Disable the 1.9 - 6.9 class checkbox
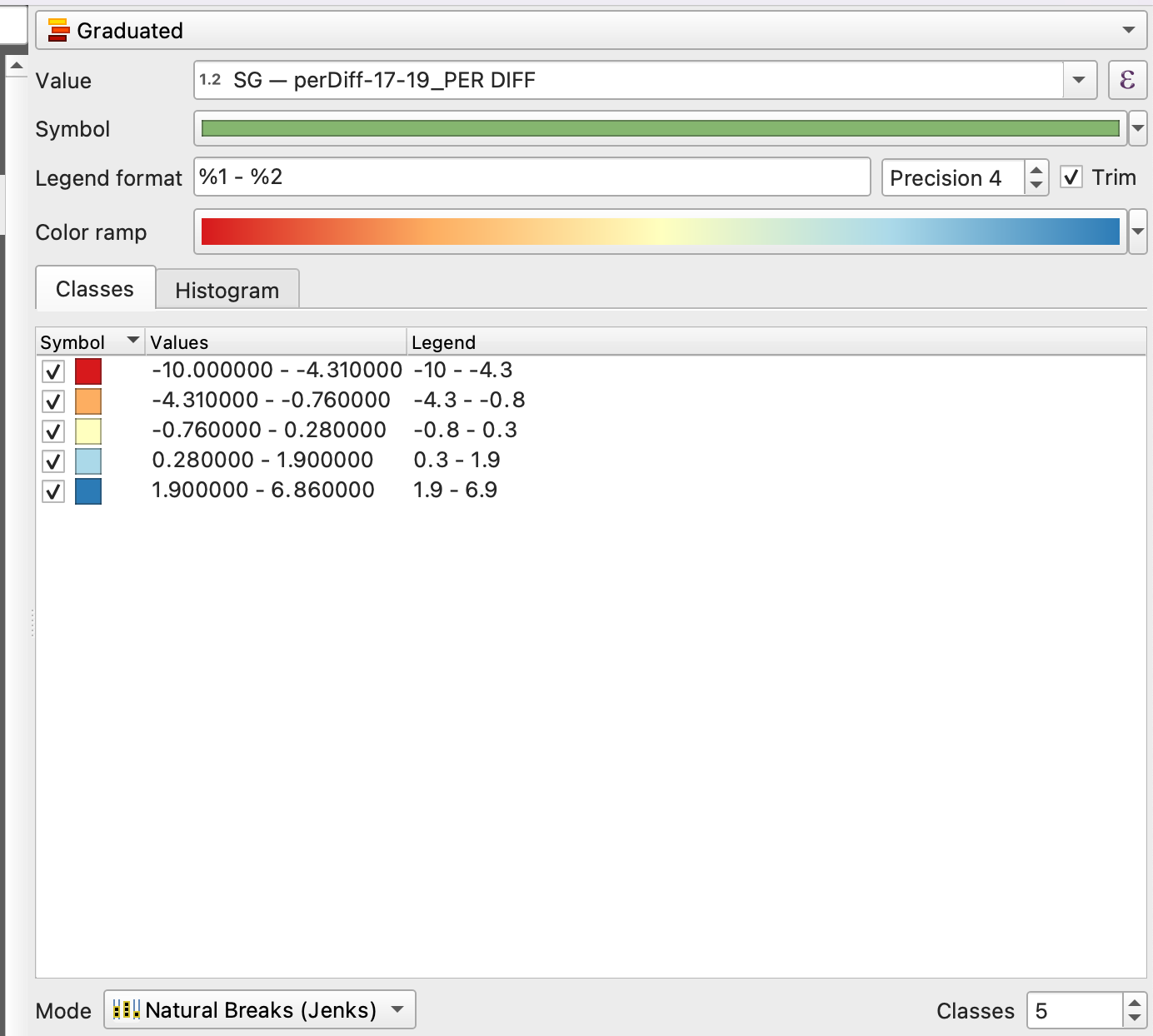The width and height of the screenshot is (1153, 1036). 53,491
